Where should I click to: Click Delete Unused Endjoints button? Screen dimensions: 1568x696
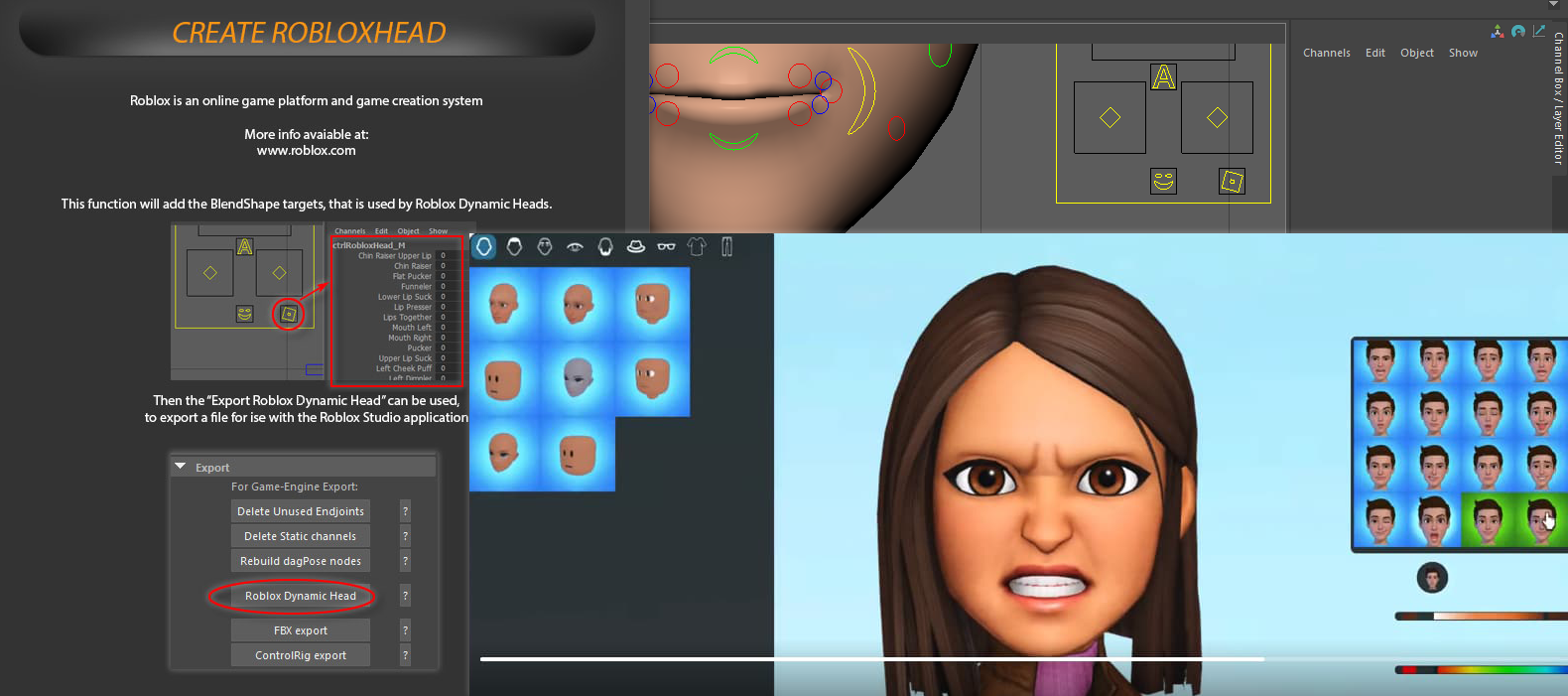(x=301, y=511)
